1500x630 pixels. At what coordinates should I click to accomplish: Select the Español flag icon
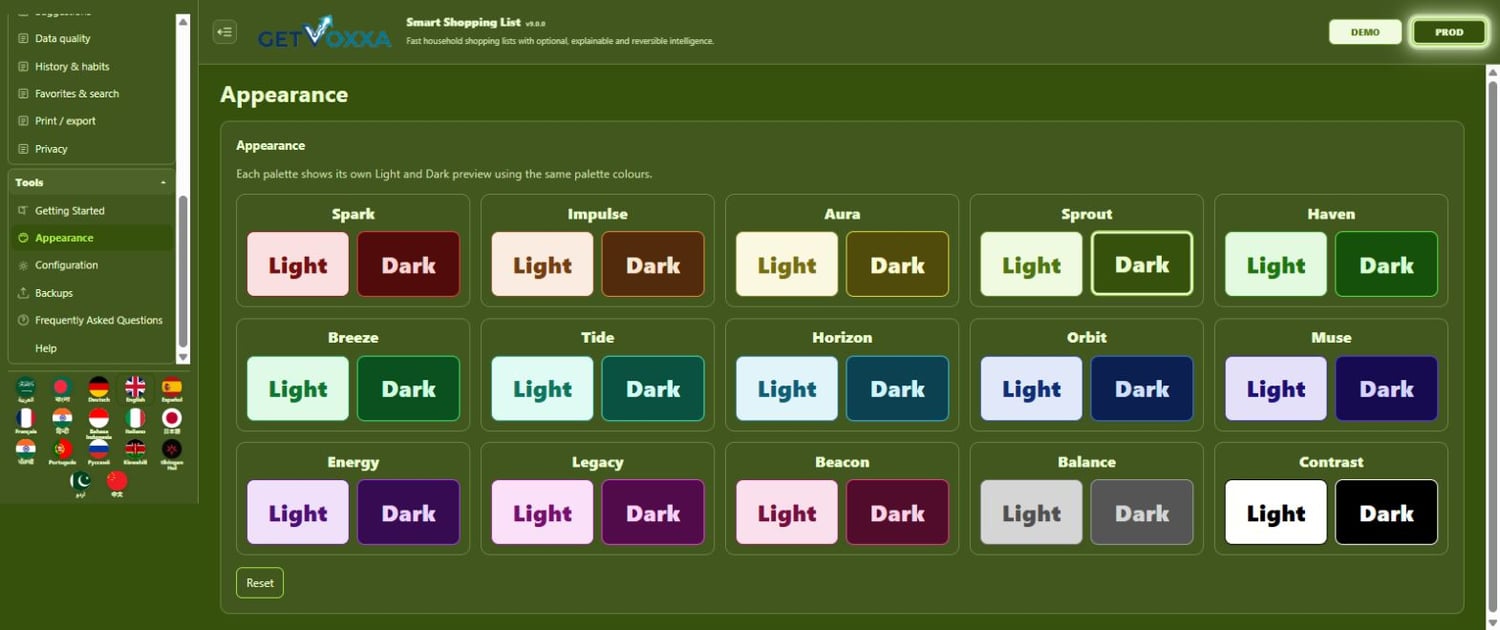(x=172, y=387)
